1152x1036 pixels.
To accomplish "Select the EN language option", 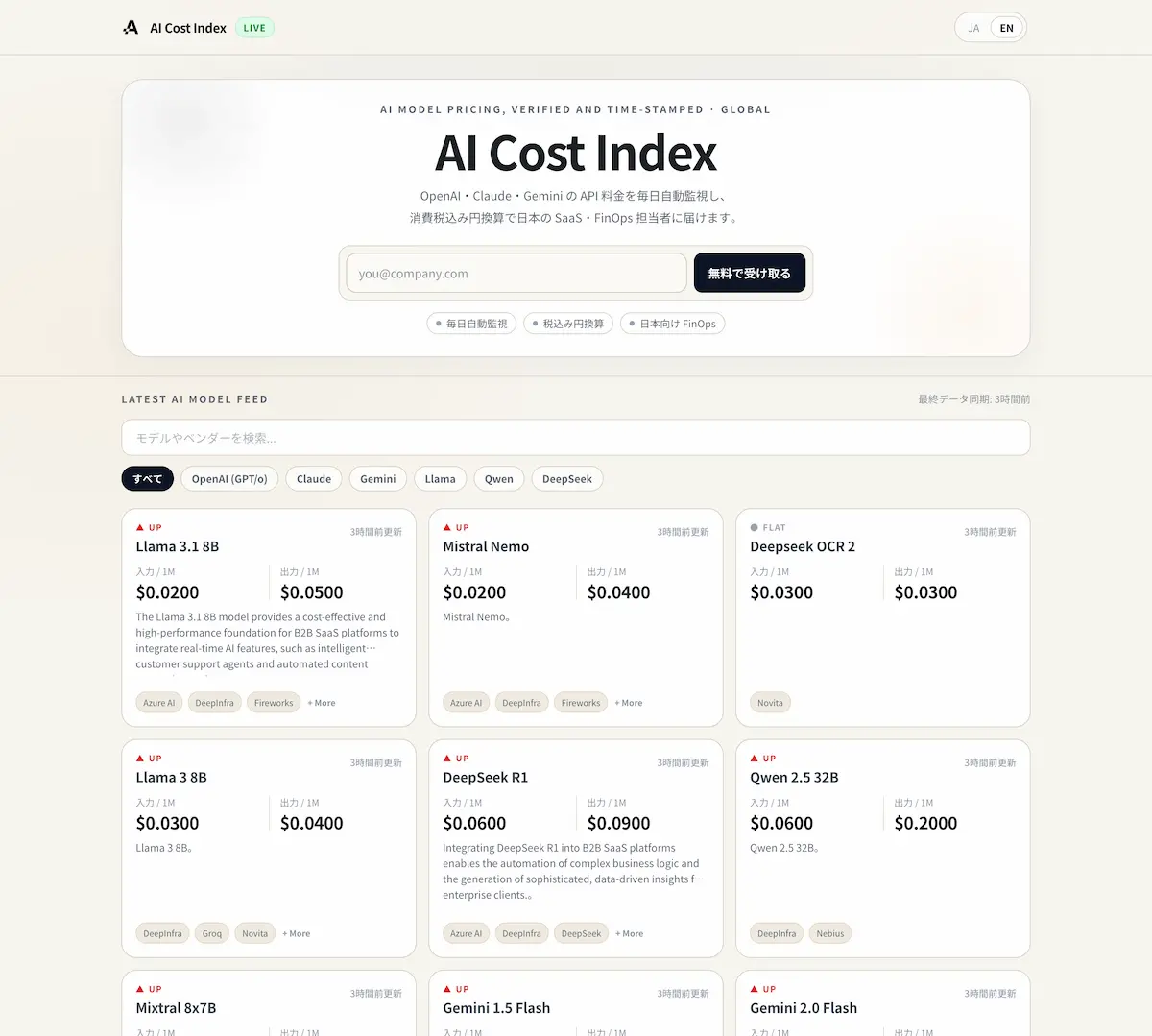I will (x=1006, y=27).
